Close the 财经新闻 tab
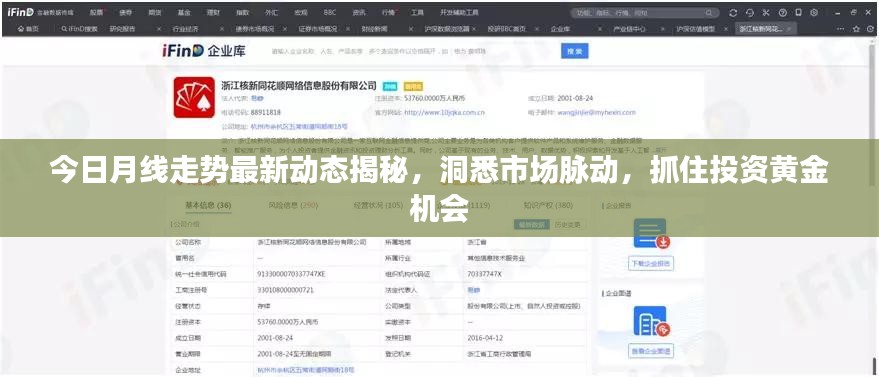This screenshot has height=377, width=879. tap(410, 29)
